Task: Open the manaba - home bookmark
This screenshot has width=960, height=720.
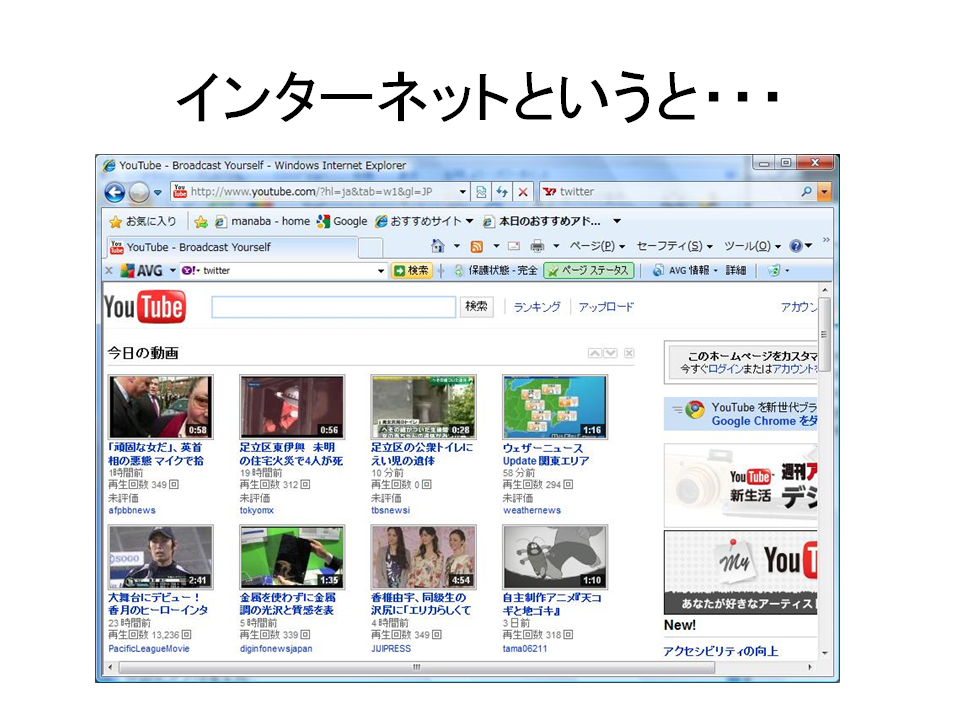Action: click(262, 221)
